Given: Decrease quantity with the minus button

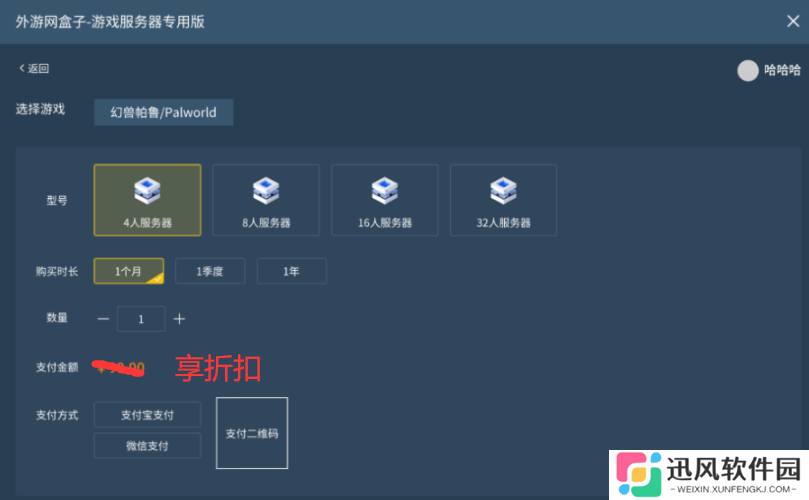Looking at the screenshot, I should pyautogui.click(x=103, y=319).
